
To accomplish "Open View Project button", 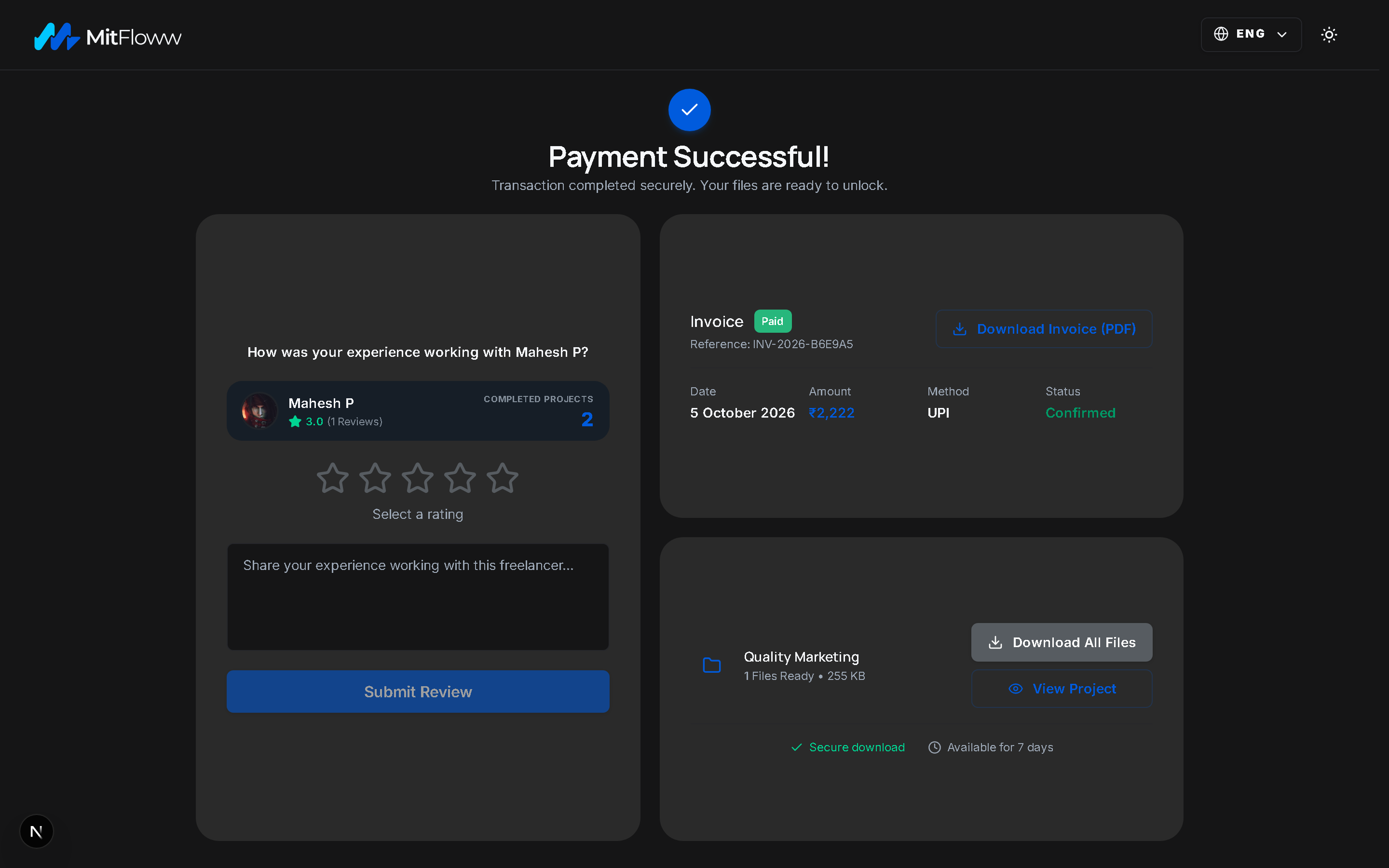I will [x=1061, y=688].
